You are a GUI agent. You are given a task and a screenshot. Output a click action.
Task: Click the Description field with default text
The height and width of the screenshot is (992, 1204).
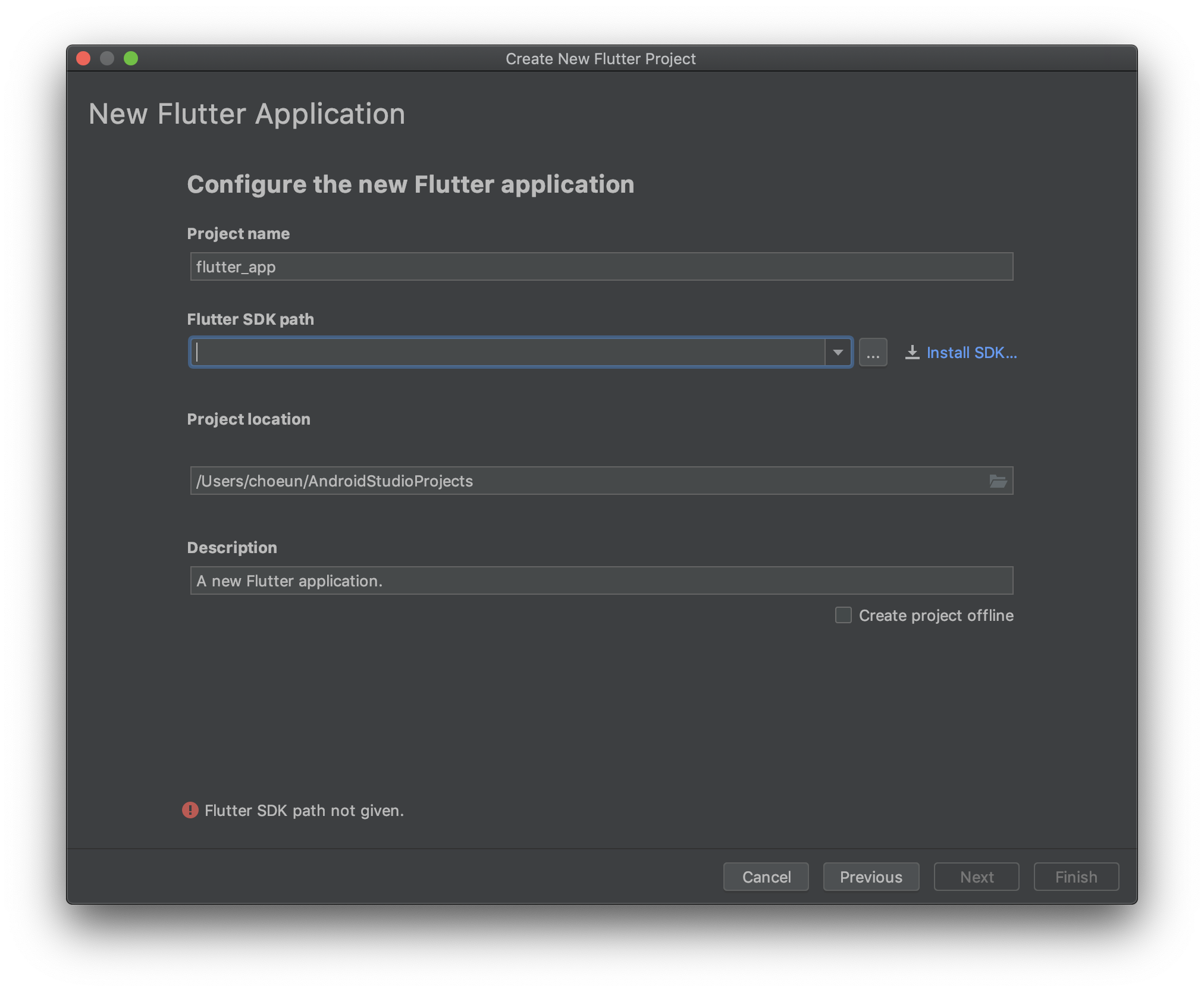click(x=601, y=580)
